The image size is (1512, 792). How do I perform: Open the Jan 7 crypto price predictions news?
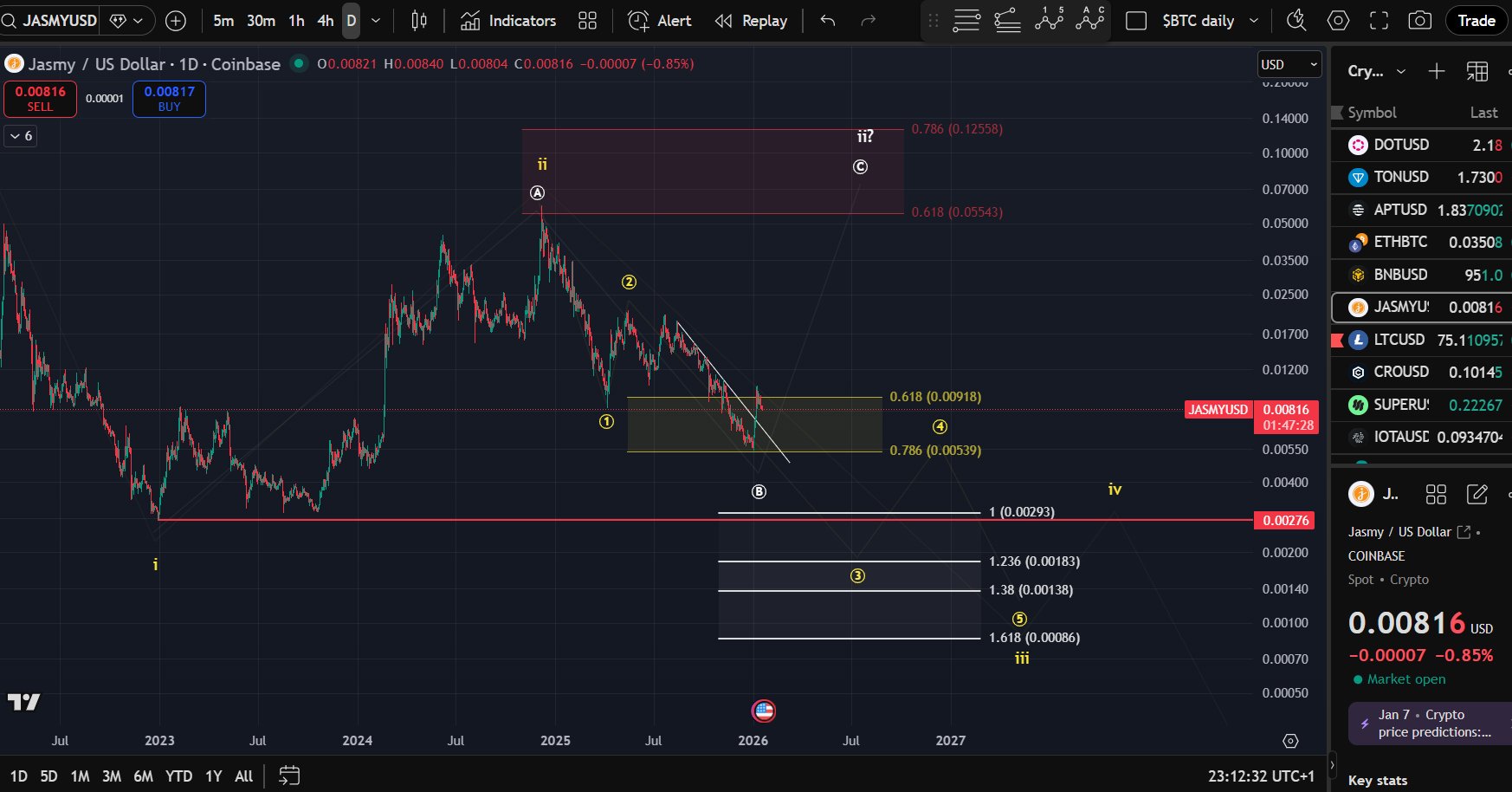[1431, 724]
